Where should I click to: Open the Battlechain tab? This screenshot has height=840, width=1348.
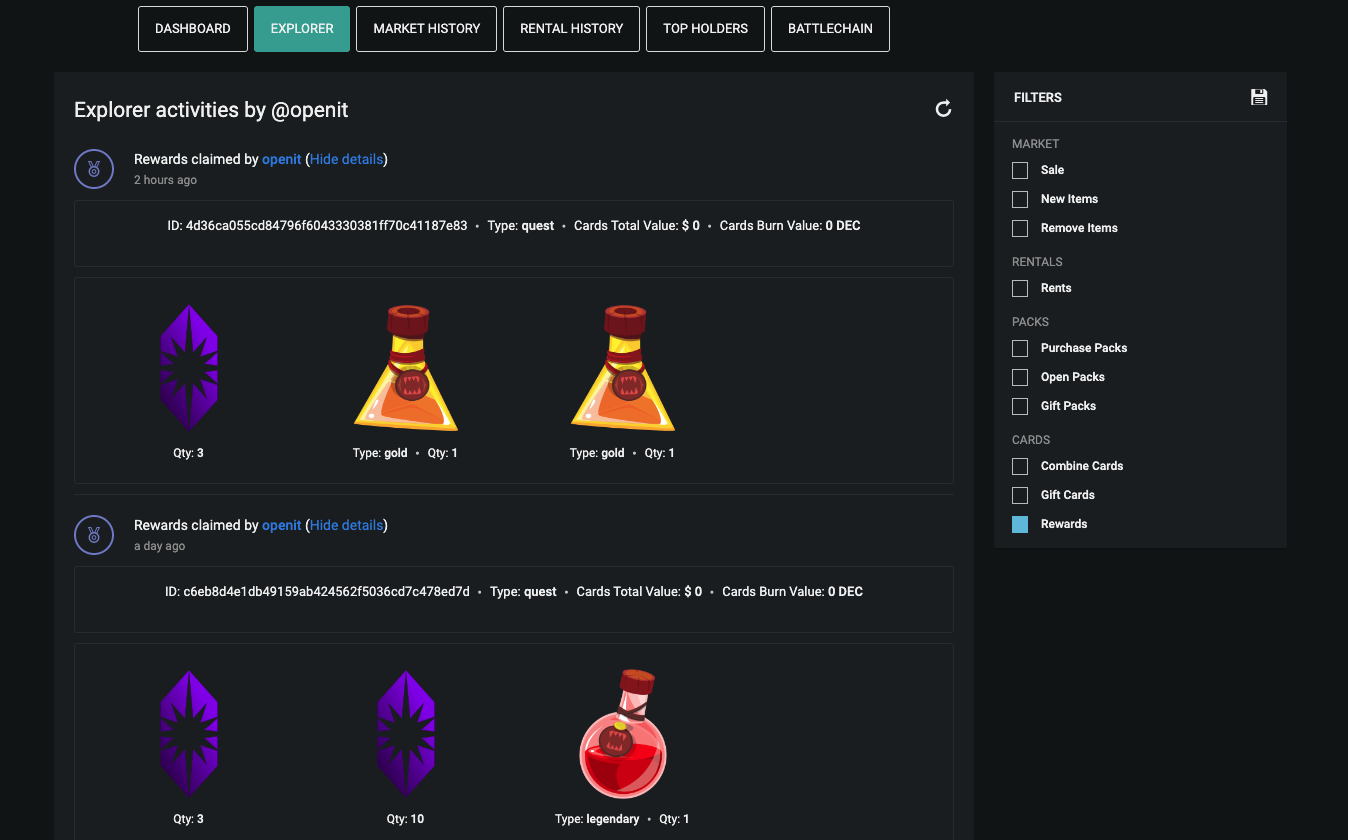pos(830,29)
